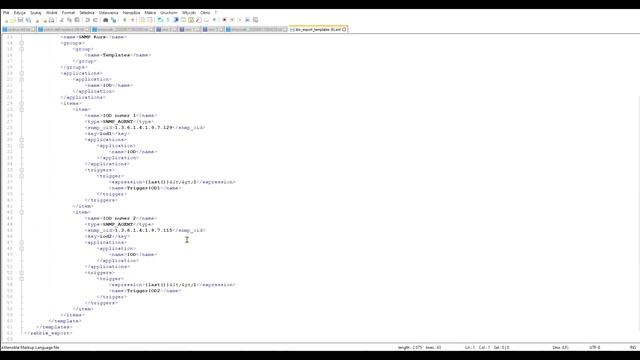Viewport: 640px width, 360px height.
Task: Click the Open file toolbar icon
Action: (x=13, y=20)
